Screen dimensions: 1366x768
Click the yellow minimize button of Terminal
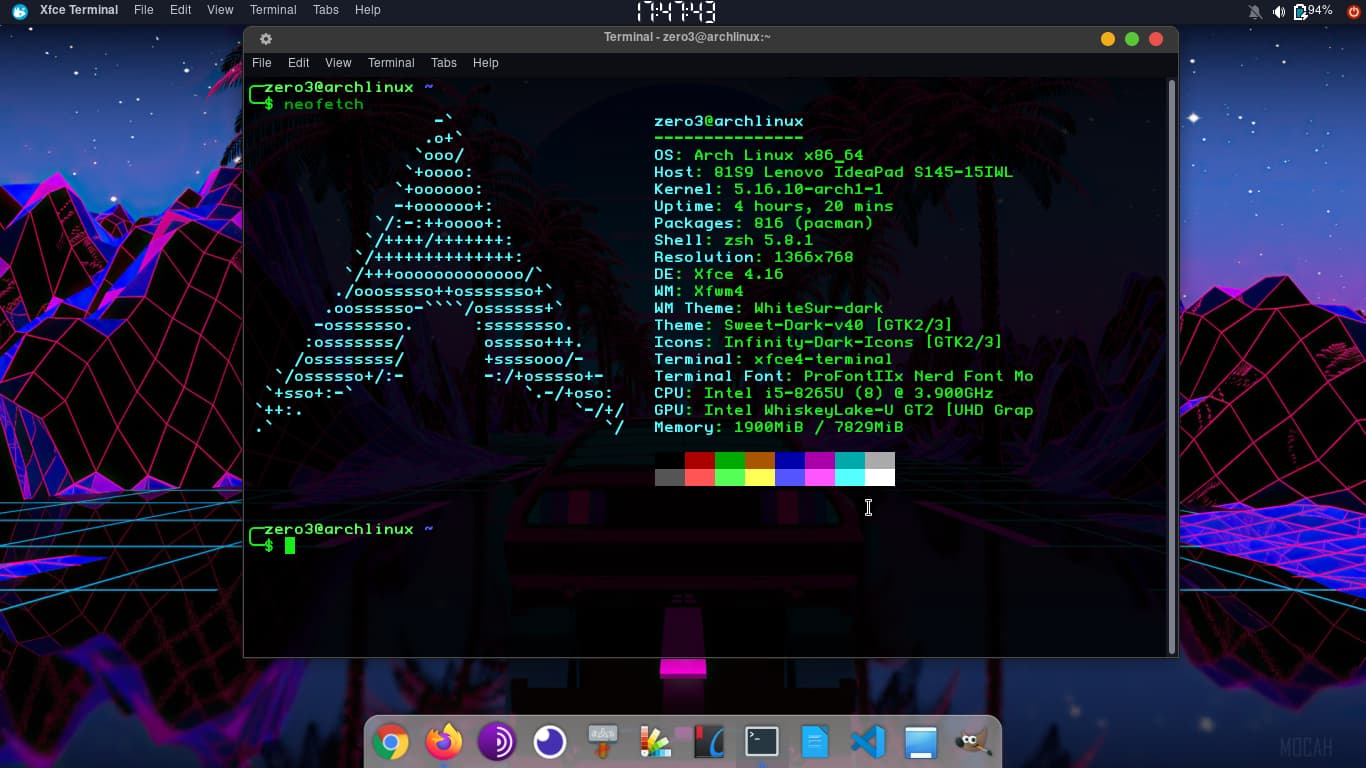pos(1107,39)
